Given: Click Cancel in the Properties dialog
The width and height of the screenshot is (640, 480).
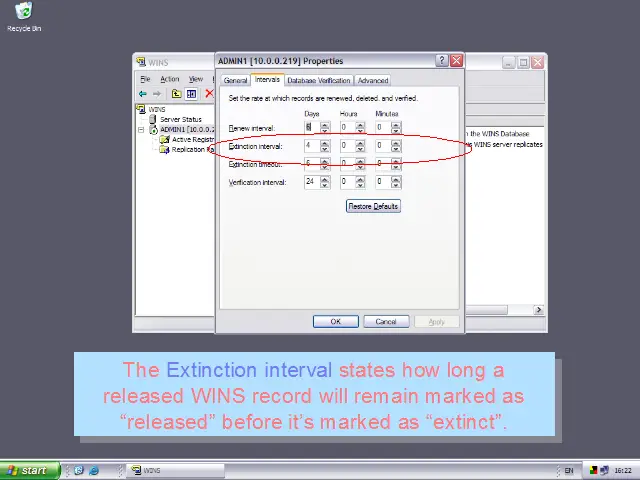Looking at the screenshot, I should (386, 322).
